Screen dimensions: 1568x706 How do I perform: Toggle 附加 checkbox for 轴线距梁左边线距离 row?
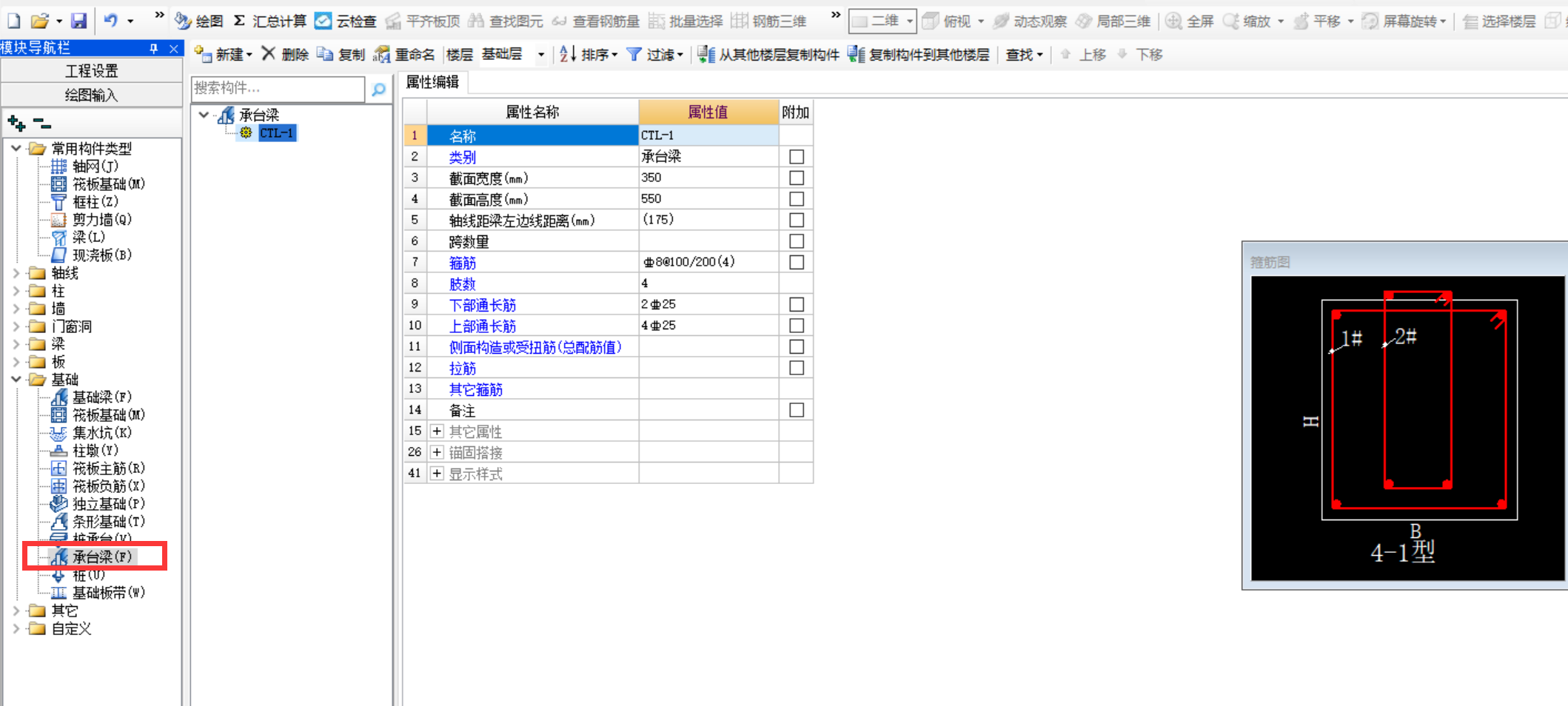coord(797,221)
